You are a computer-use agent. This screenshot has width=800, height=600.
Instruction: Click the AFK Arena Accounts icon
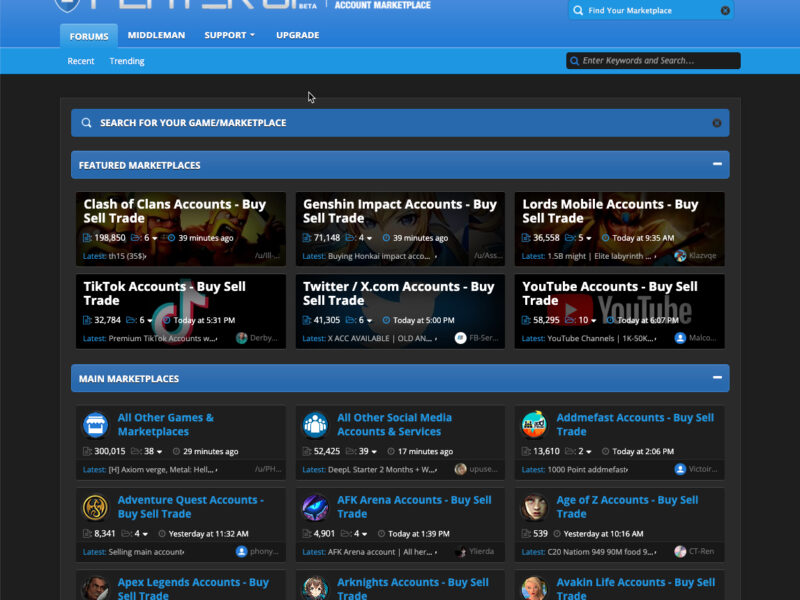tap(315, 507)
